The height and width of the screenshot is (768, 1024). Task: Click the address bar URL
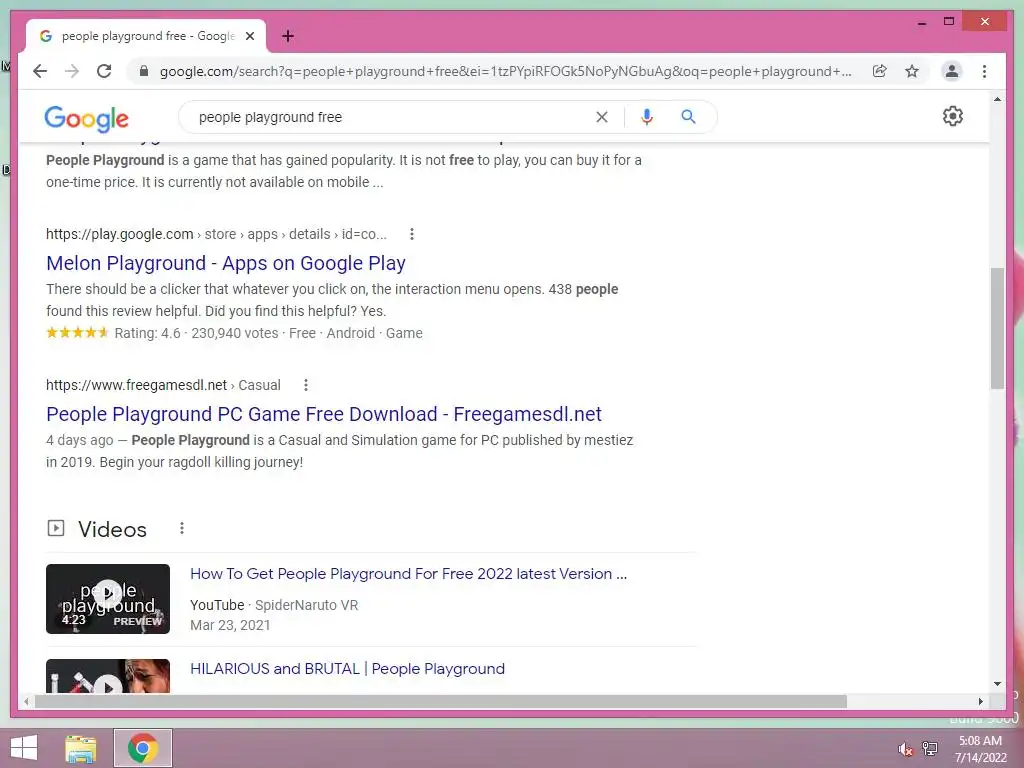506,71
